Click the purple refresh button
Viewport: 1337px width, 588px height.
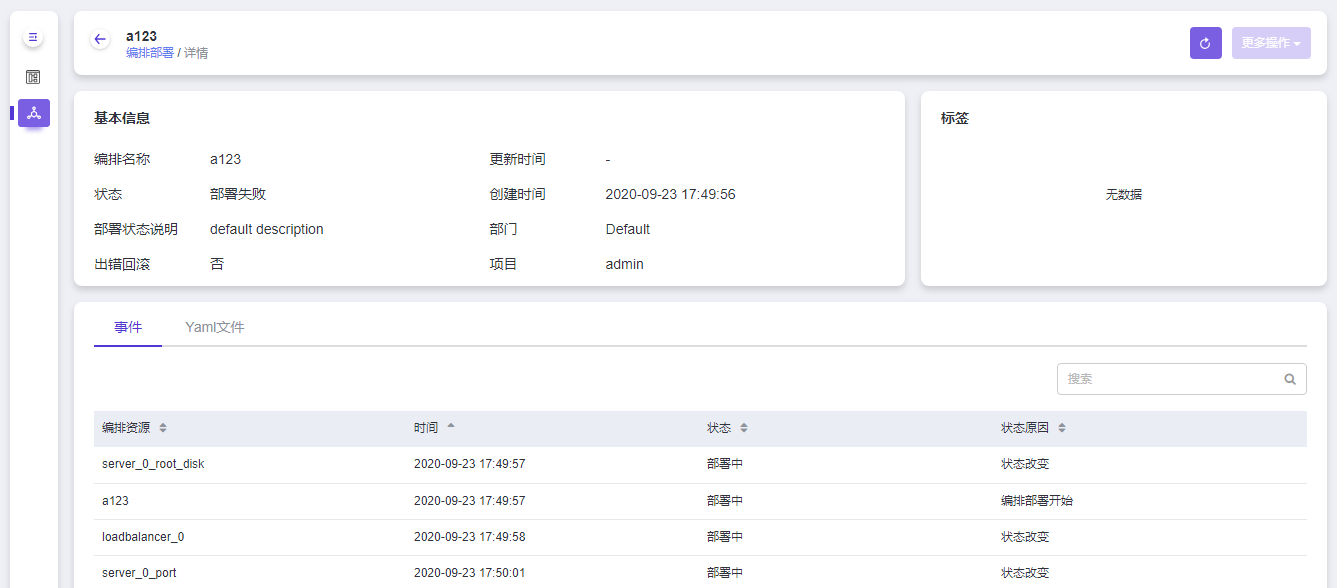click(x=1205, y=43)
